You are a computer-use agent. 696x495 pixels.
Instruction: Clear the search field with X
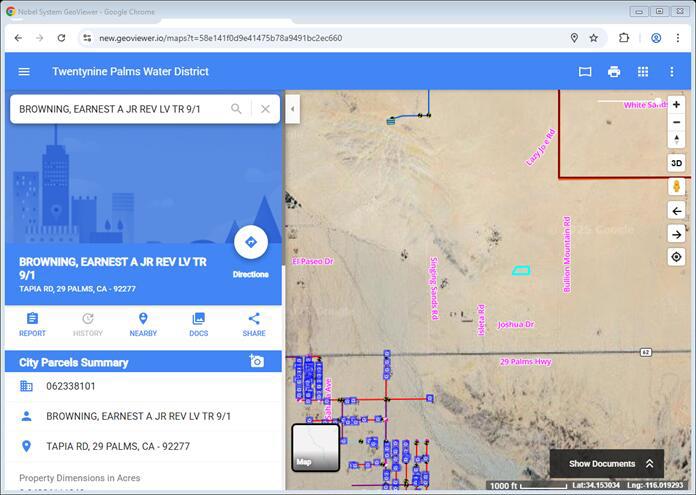(x=265, y=109)
